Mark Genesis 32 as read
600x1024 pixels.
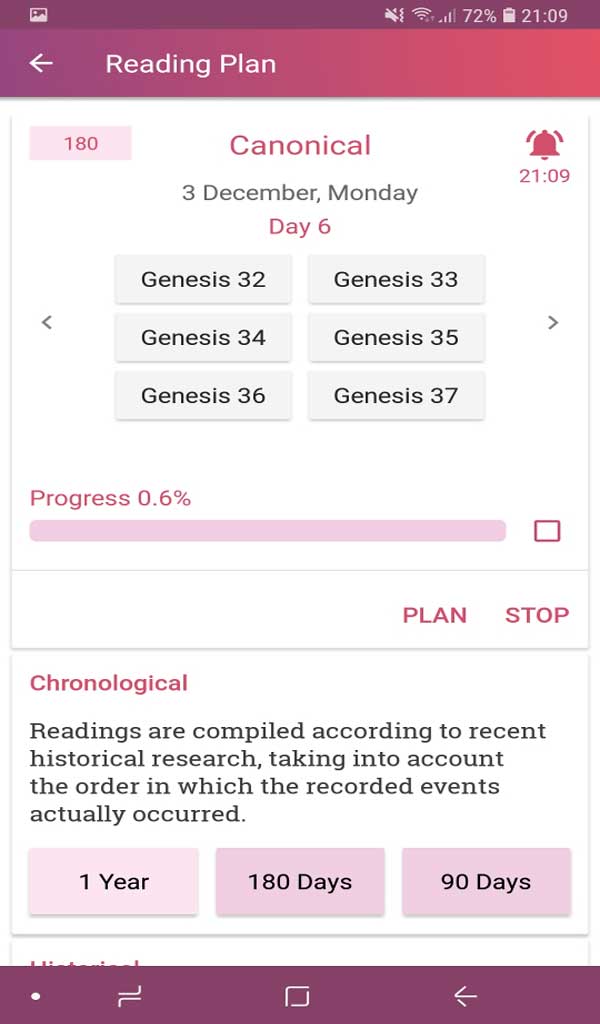point(203,279)
